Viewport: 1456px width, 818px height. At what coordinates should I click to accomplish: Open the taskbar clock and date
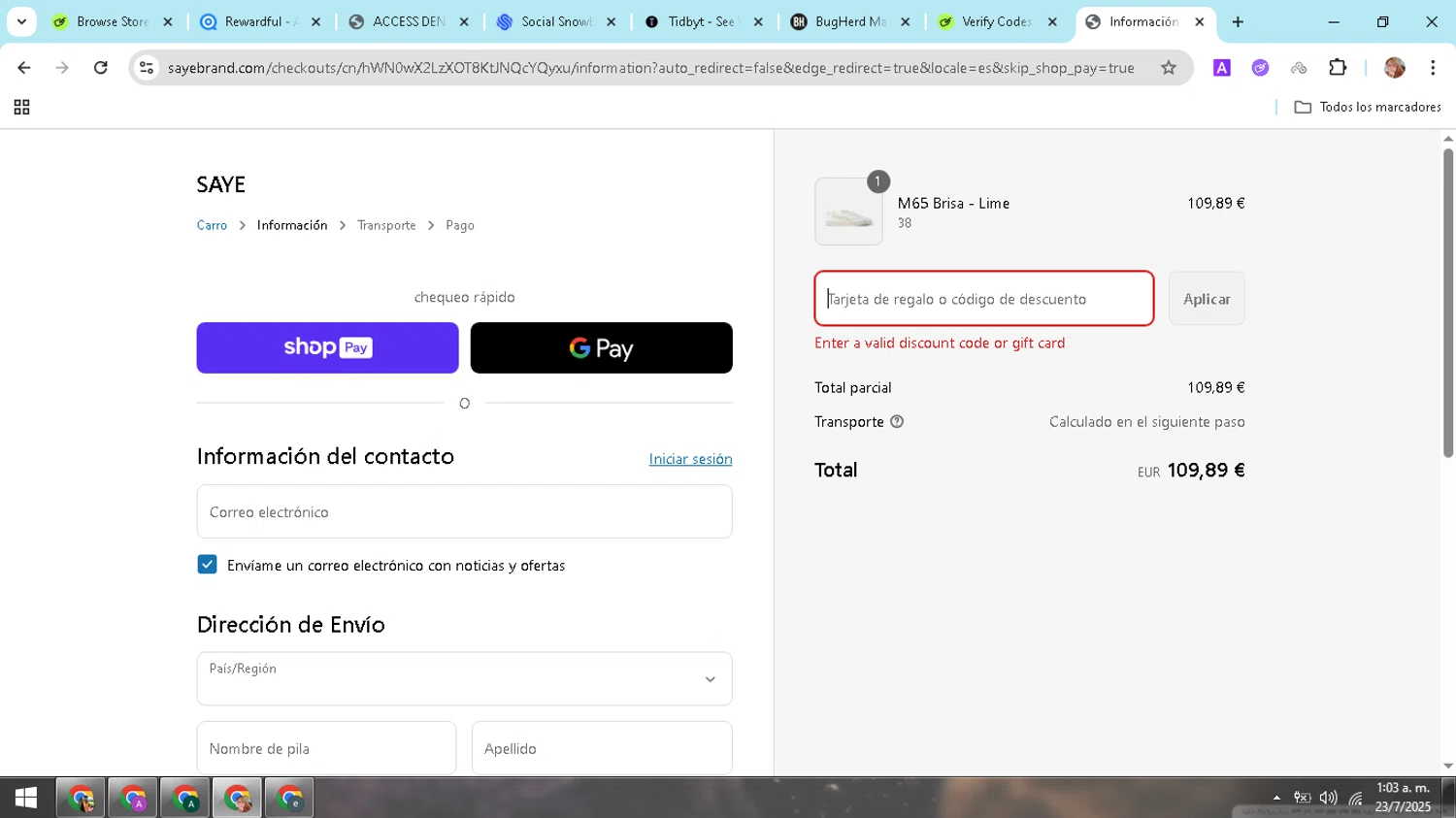pyautogui.click(x=1404, y=798)
